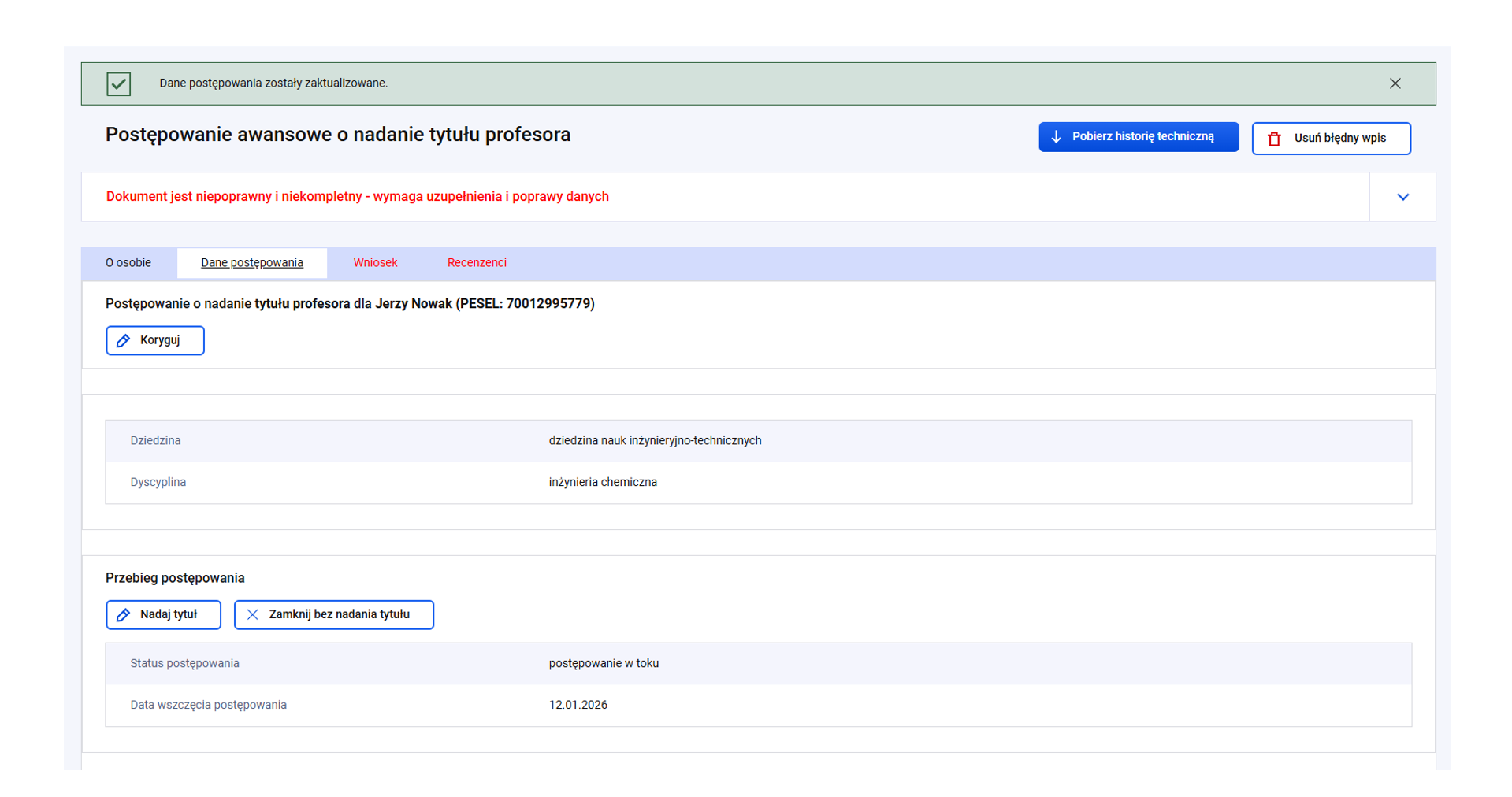
Task: Click the red trash icon to delete entry
Action: [1274, 139]
